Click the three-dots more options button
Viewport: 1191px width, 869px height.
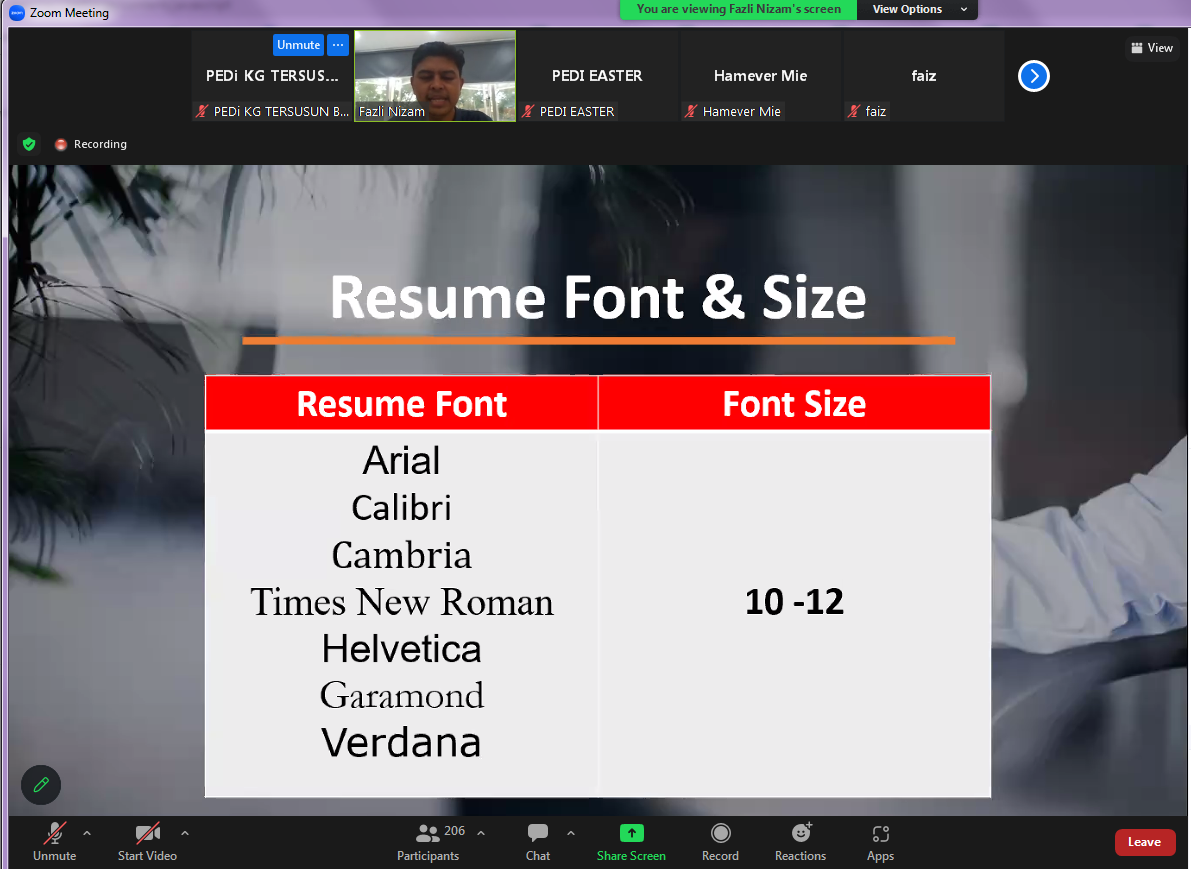tap(338, 45)
